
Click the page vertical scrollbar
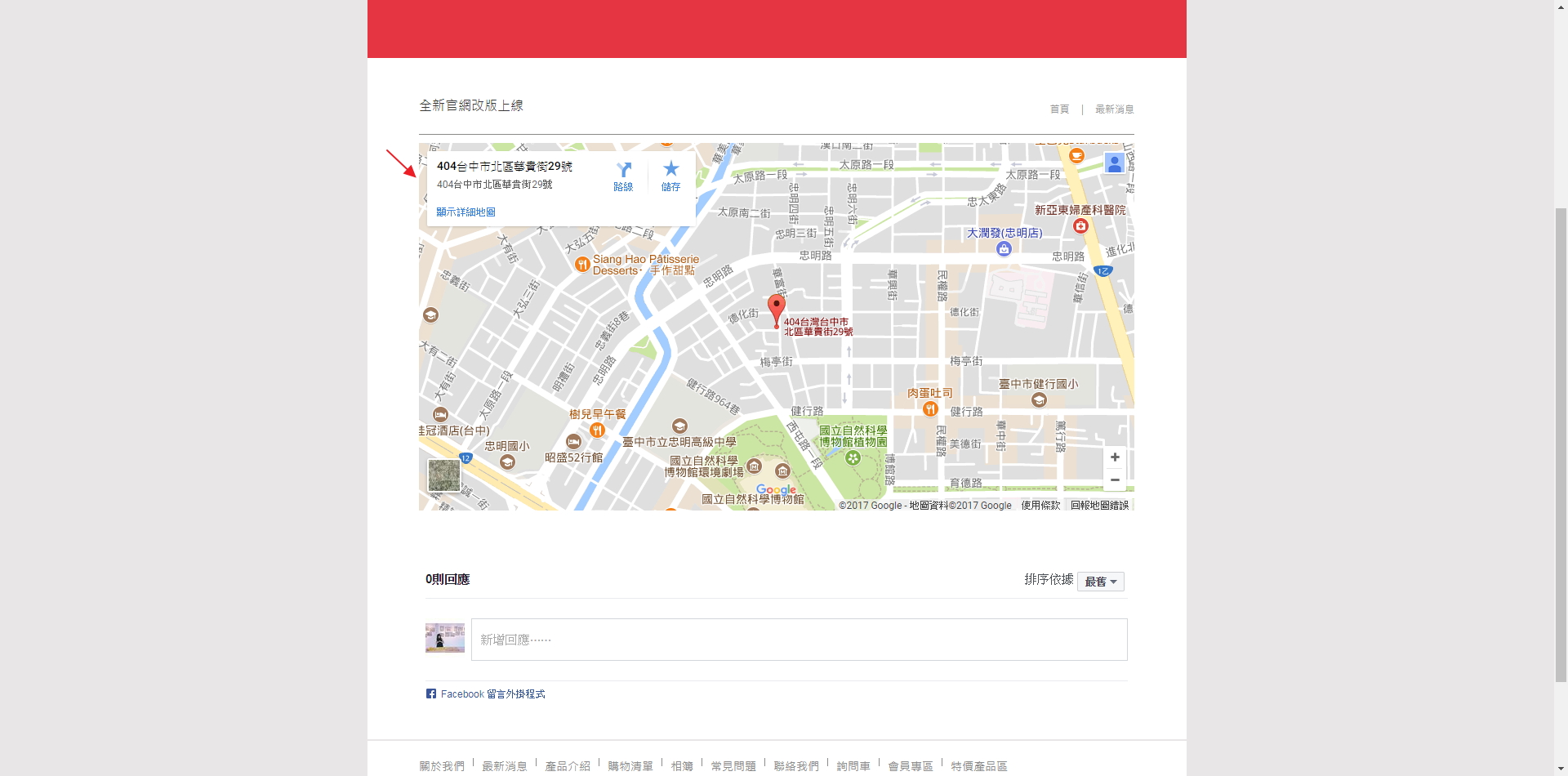(1561, 441)
